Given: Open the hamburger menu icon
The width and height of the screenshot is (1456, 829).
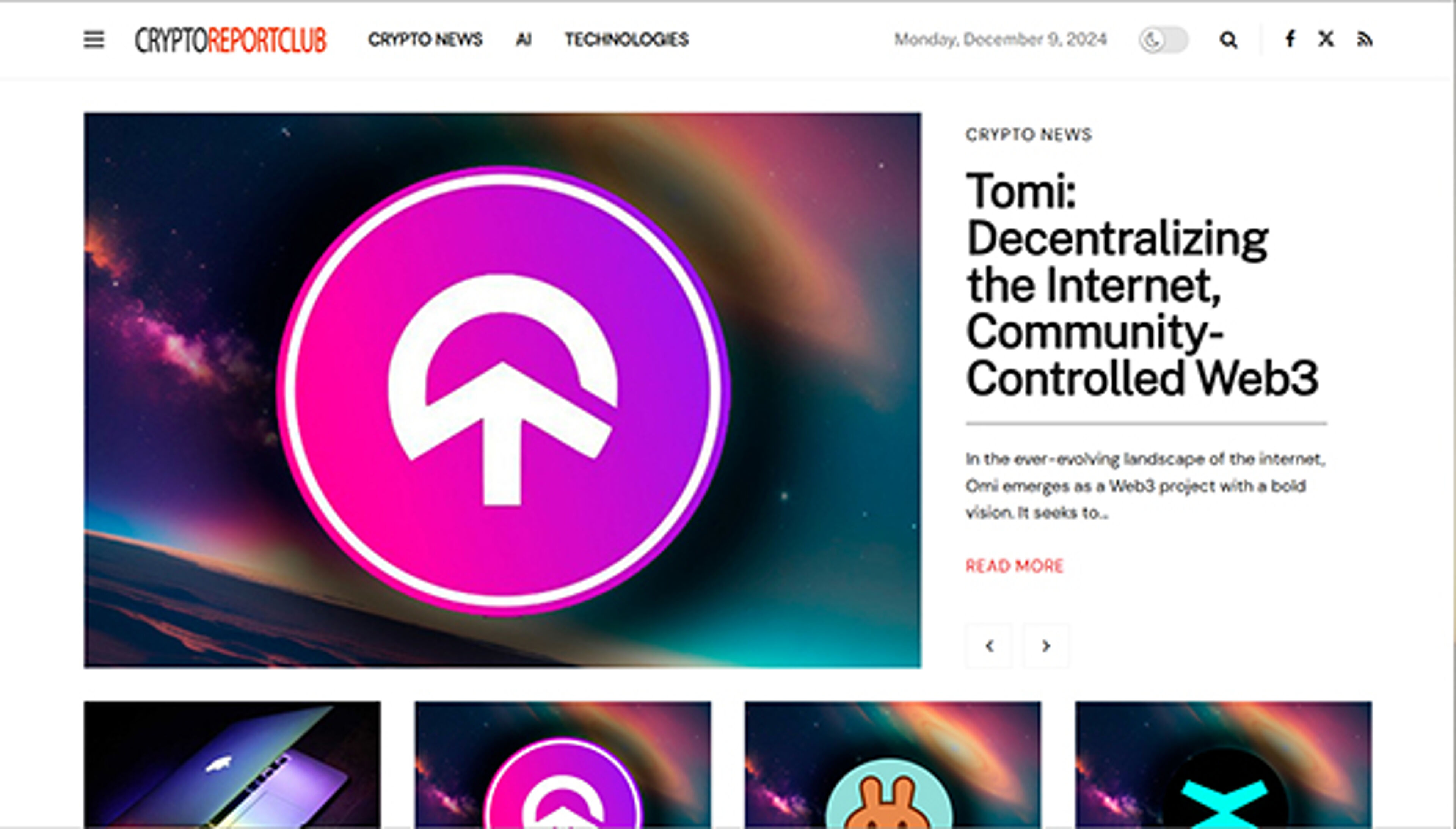Looking at the screenshot, I should click(94, 40).
